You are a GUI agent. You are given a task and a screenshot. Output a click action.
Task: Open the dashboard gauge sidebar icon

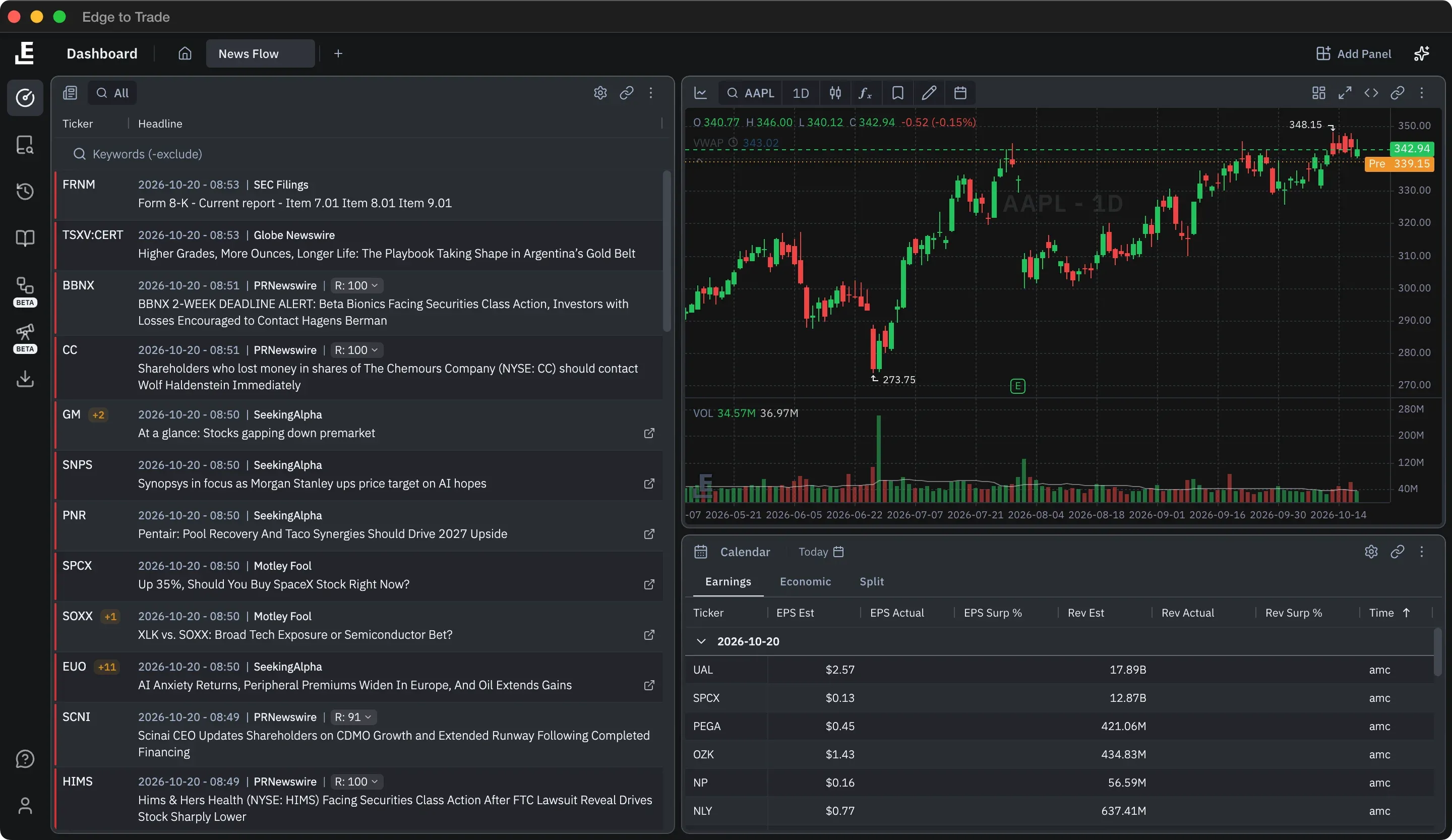pyautogui.click(x=25, y=98)
